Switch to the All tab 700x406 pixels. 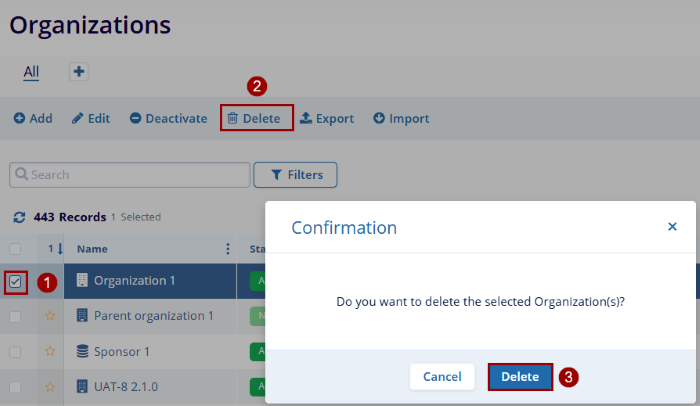click(31, 71)
